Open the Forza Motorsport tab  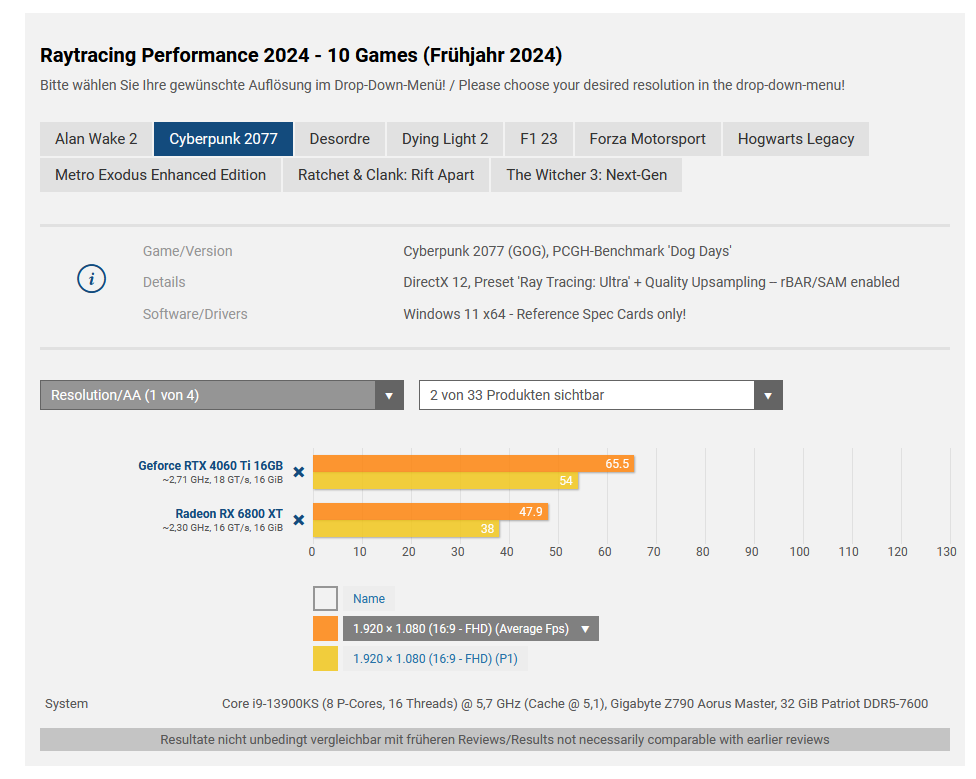coord(647,139)
